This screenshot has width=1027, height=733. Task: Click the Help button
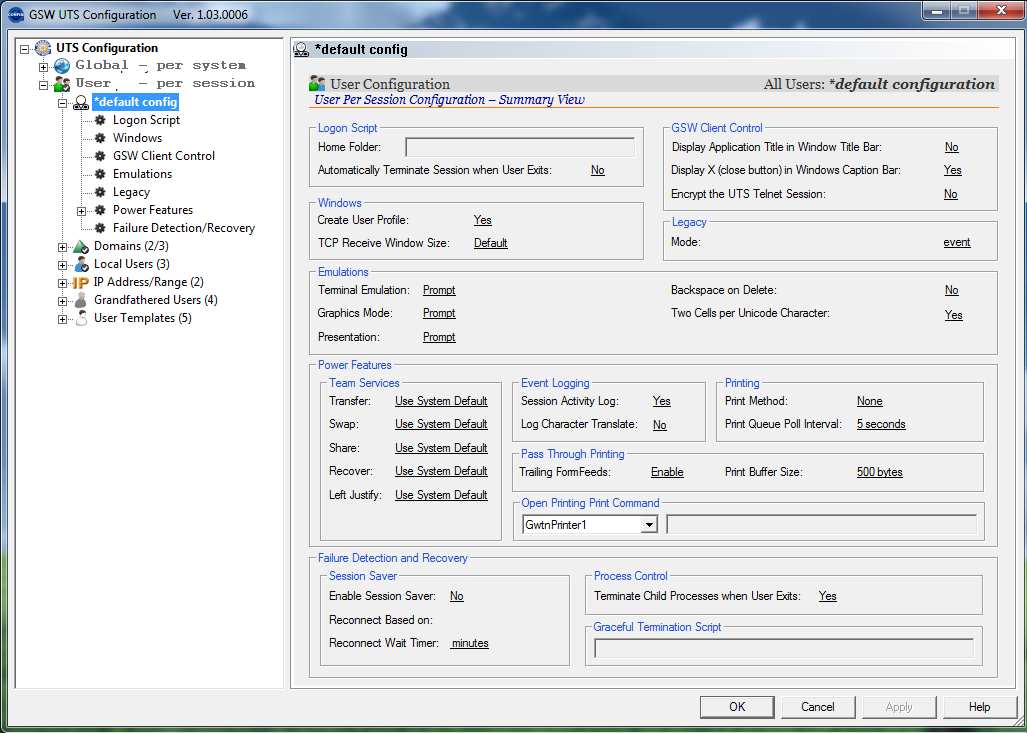click(979, 707)
